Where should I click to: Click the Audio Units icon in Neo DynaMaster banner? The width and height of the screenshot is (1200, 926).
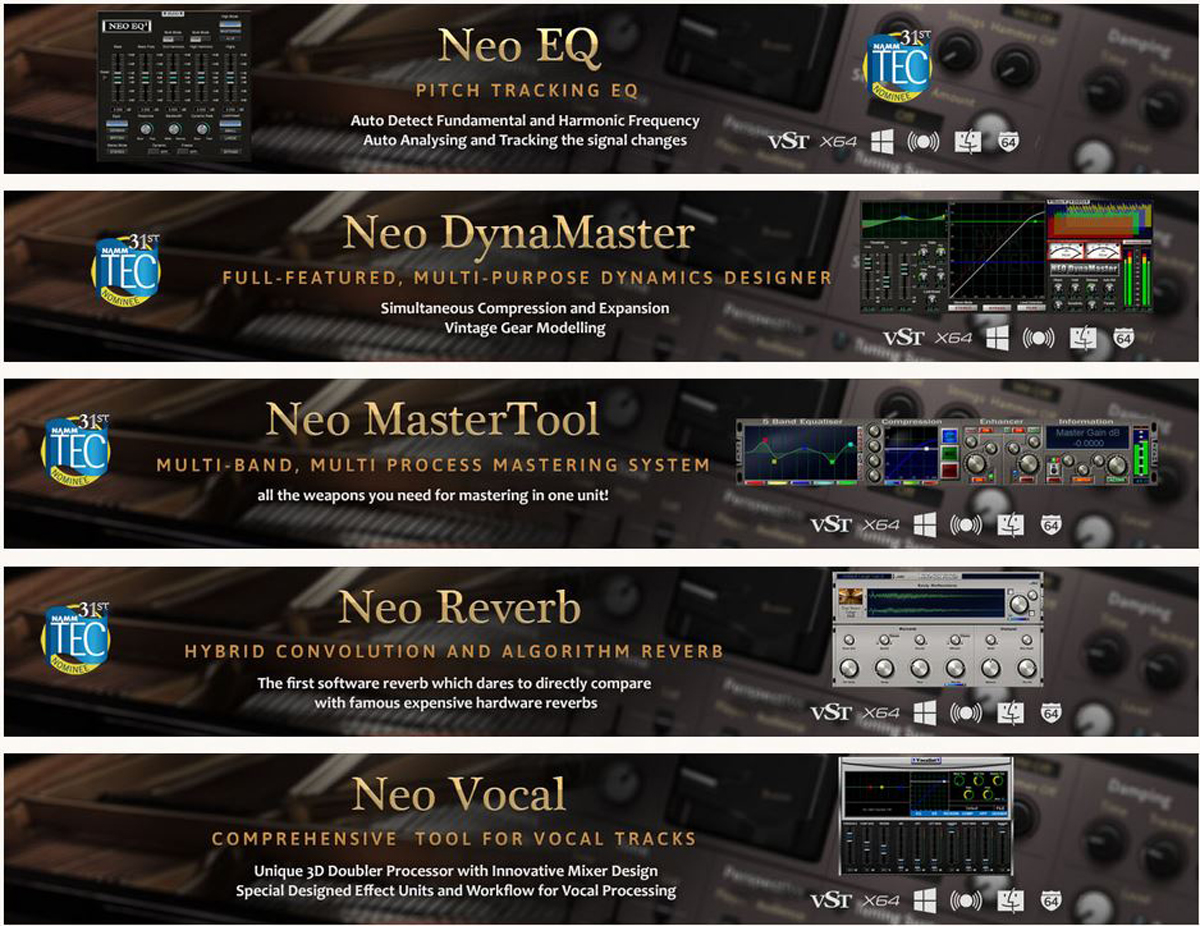tap(1040, 338)
